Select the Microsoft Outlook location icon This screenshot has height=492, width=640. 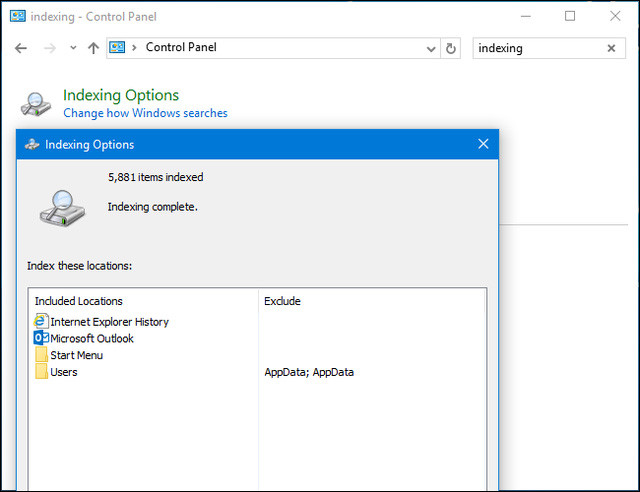tap(41, 338)
